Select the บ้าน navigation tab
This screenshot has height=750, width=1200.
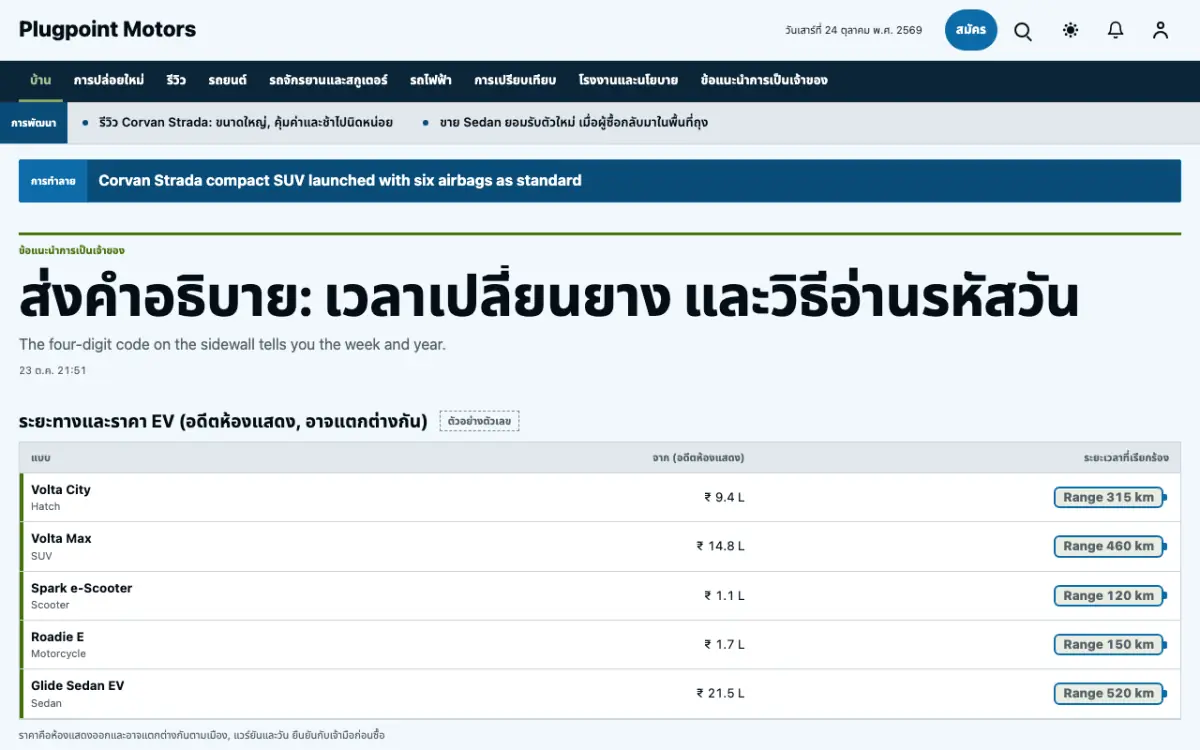click(41, 80)
